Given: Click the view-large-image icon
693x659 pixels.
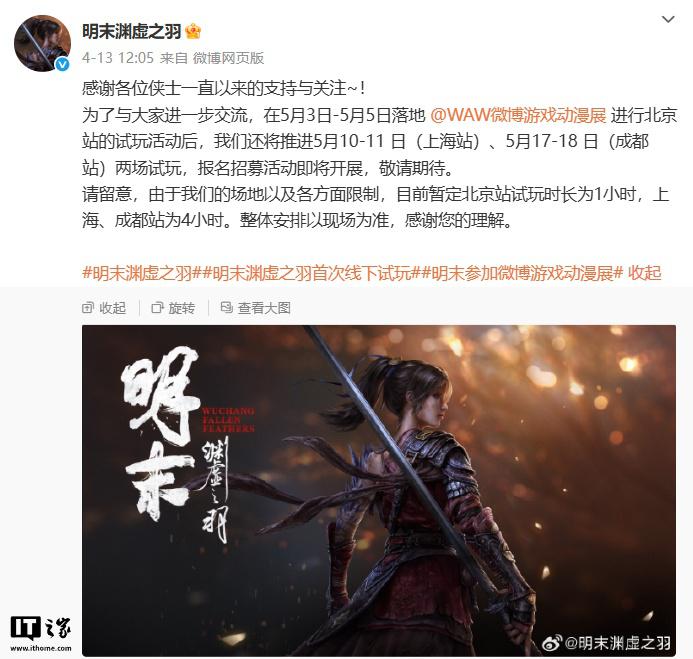Looking at the screenshot, I should (x=226, y=308).
